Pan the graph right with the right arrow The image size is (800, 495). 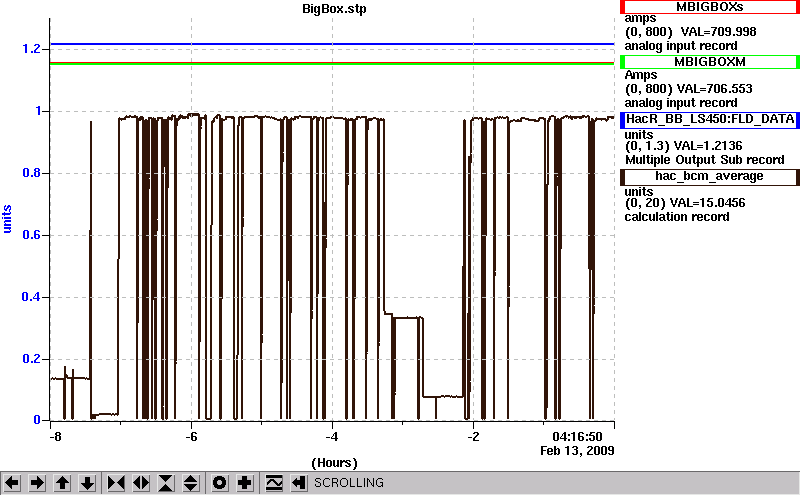tap(37, 483)
